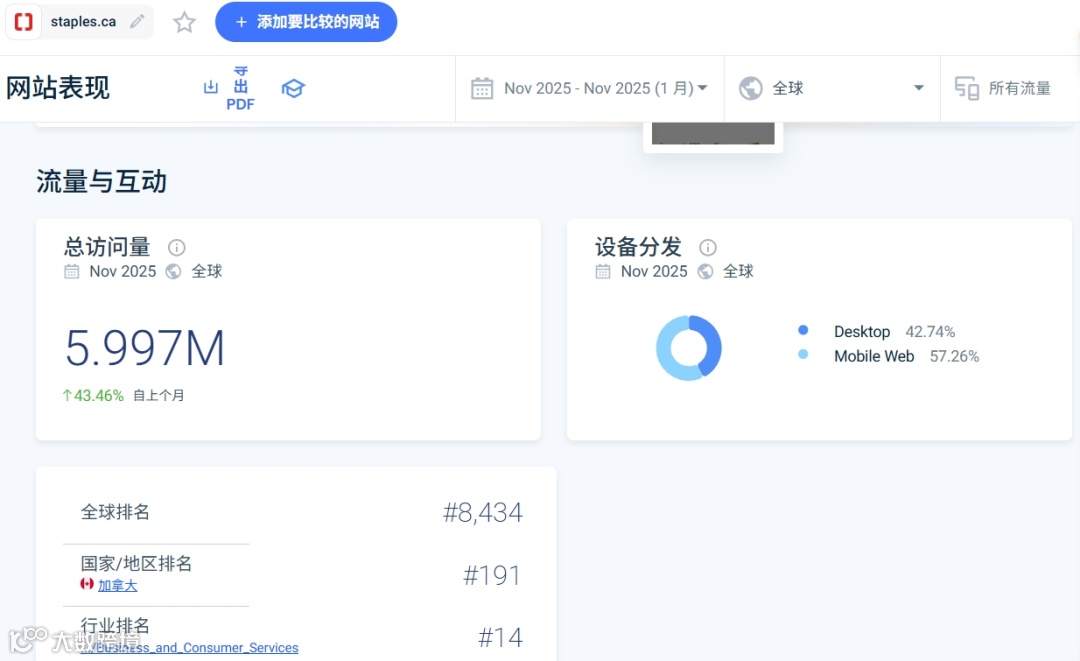1080x661 pixels.
Task: Click the country rank #191 value
Action: point(492,575)
